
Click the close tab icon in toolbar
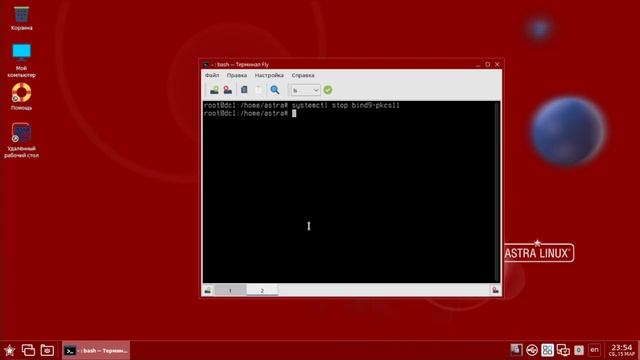228,90
